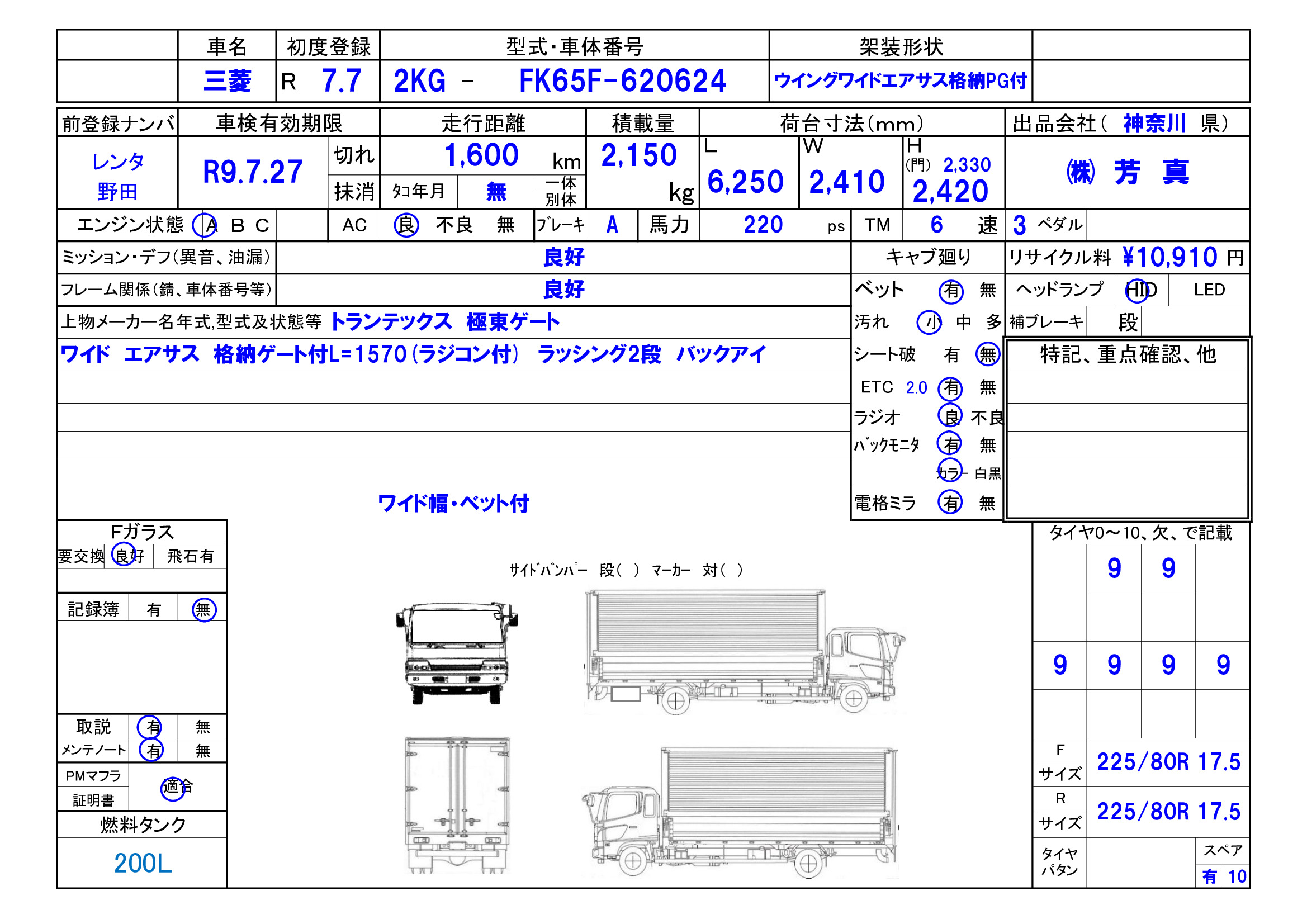Click circled 有 in ベット row
Screen dimensions: 1307x924
pyautogui.click(x=951, y=291)
